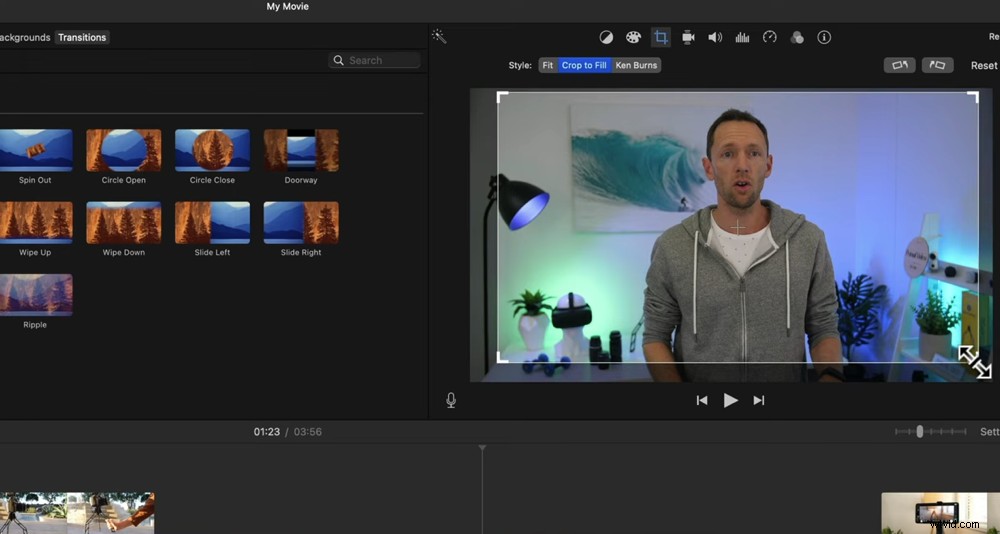Open the clip information icon
The height and width of the screenshot is (534, 1000).
[824, 37]
